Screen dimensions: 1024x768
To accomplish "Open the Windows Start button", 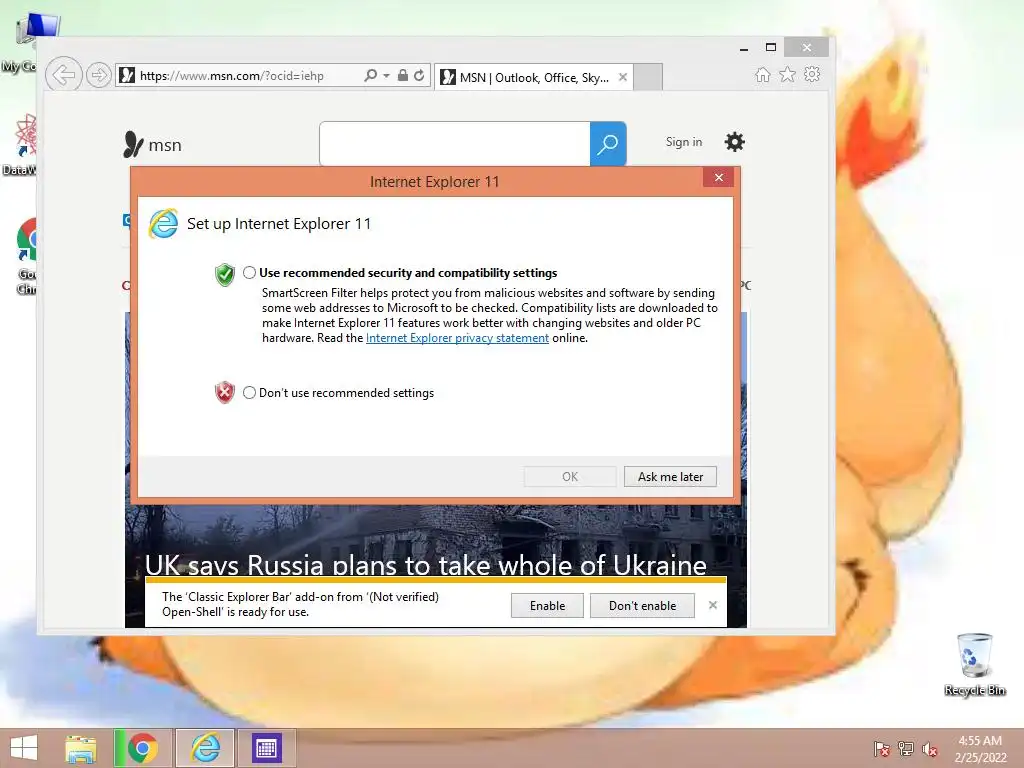I will click(x=24, y=748).
